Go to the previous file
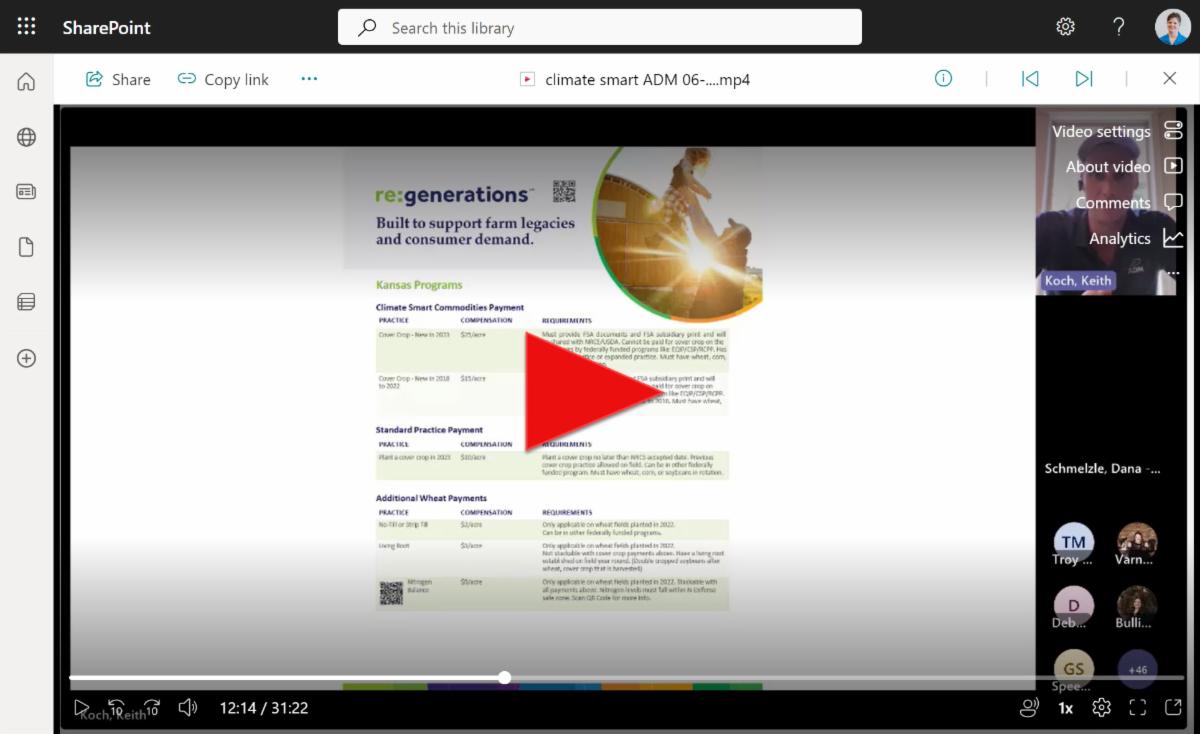Viewport: 1200px width, 734px height. [1030, 78]
